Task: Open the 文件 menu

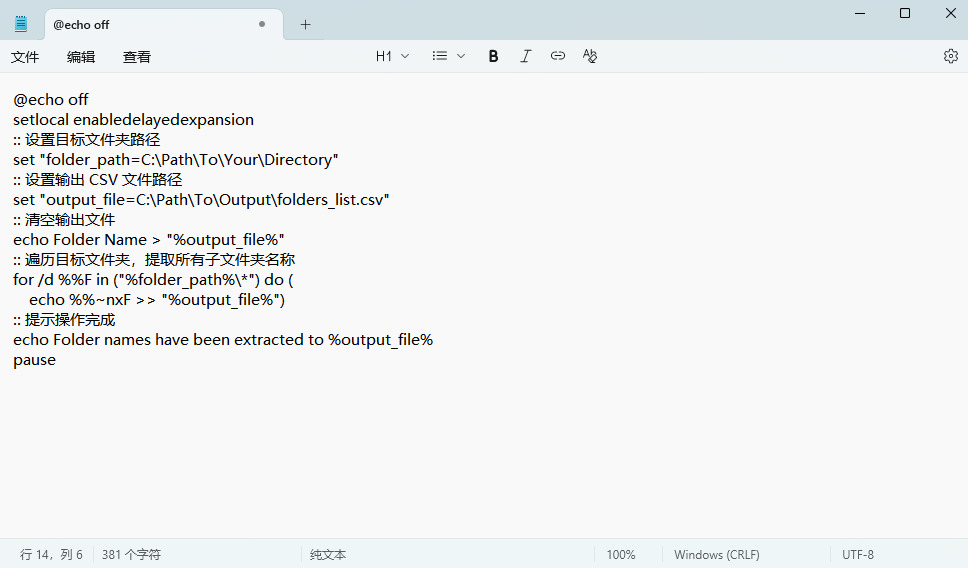Action: click(x=25, y=57)
